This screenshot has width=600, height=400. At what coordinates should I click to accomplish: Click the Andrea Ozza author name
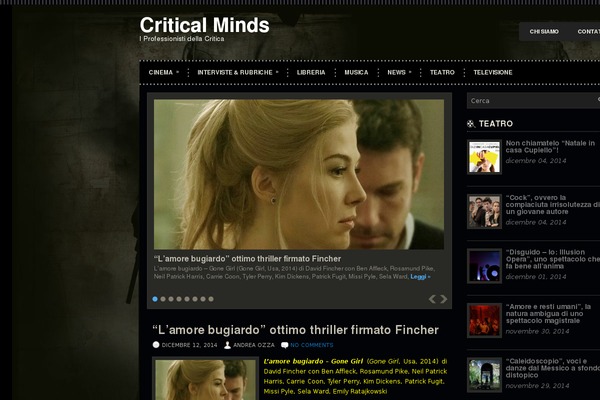point(254,345)
